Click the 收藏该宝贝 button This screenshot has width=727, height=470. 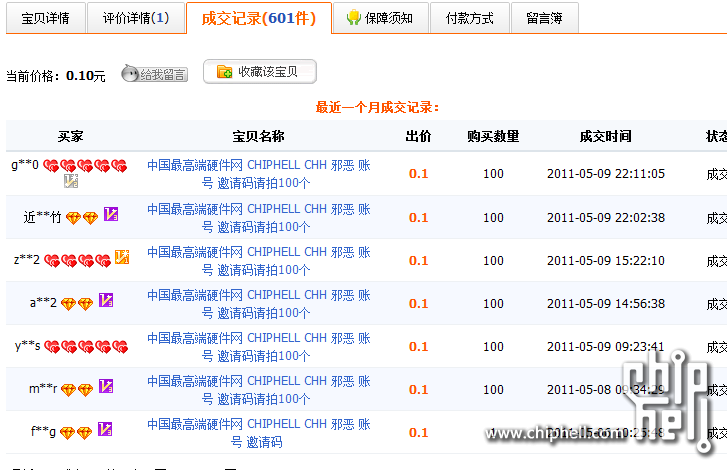(x=260, y=71)
